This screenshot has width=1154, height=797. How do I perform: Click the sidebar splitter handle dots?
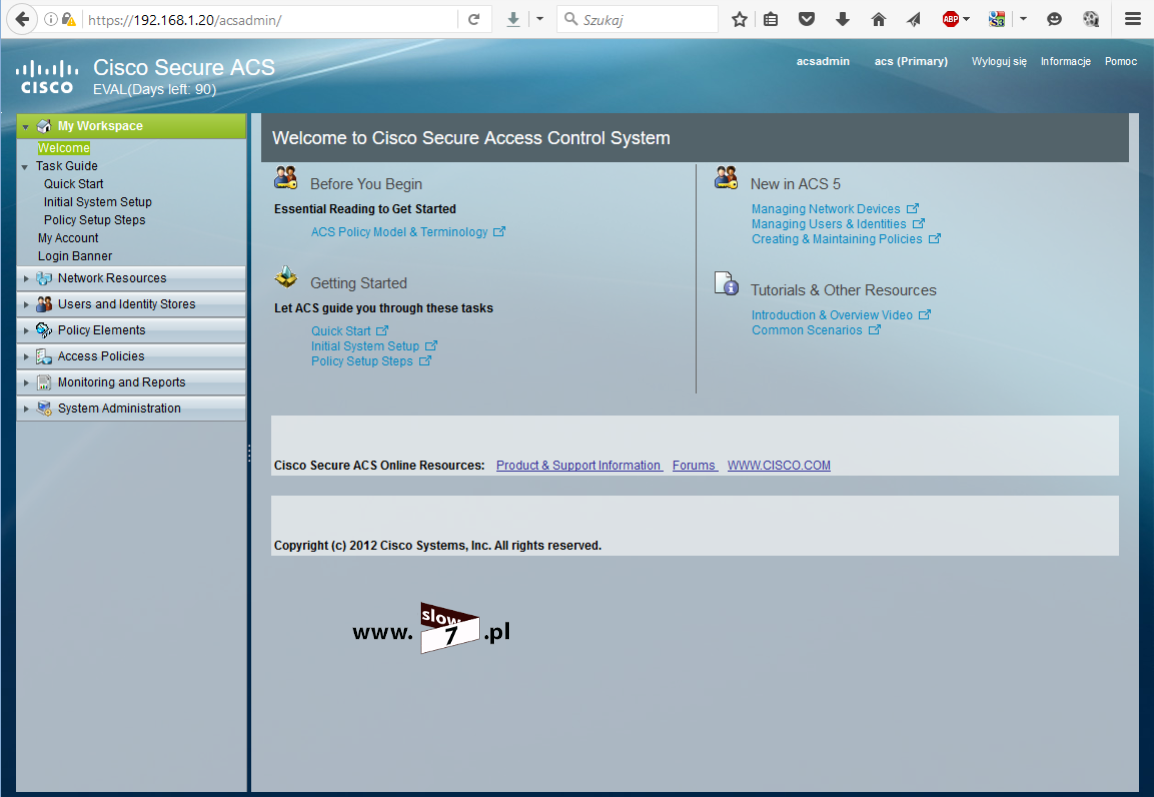tap(249, 453)
